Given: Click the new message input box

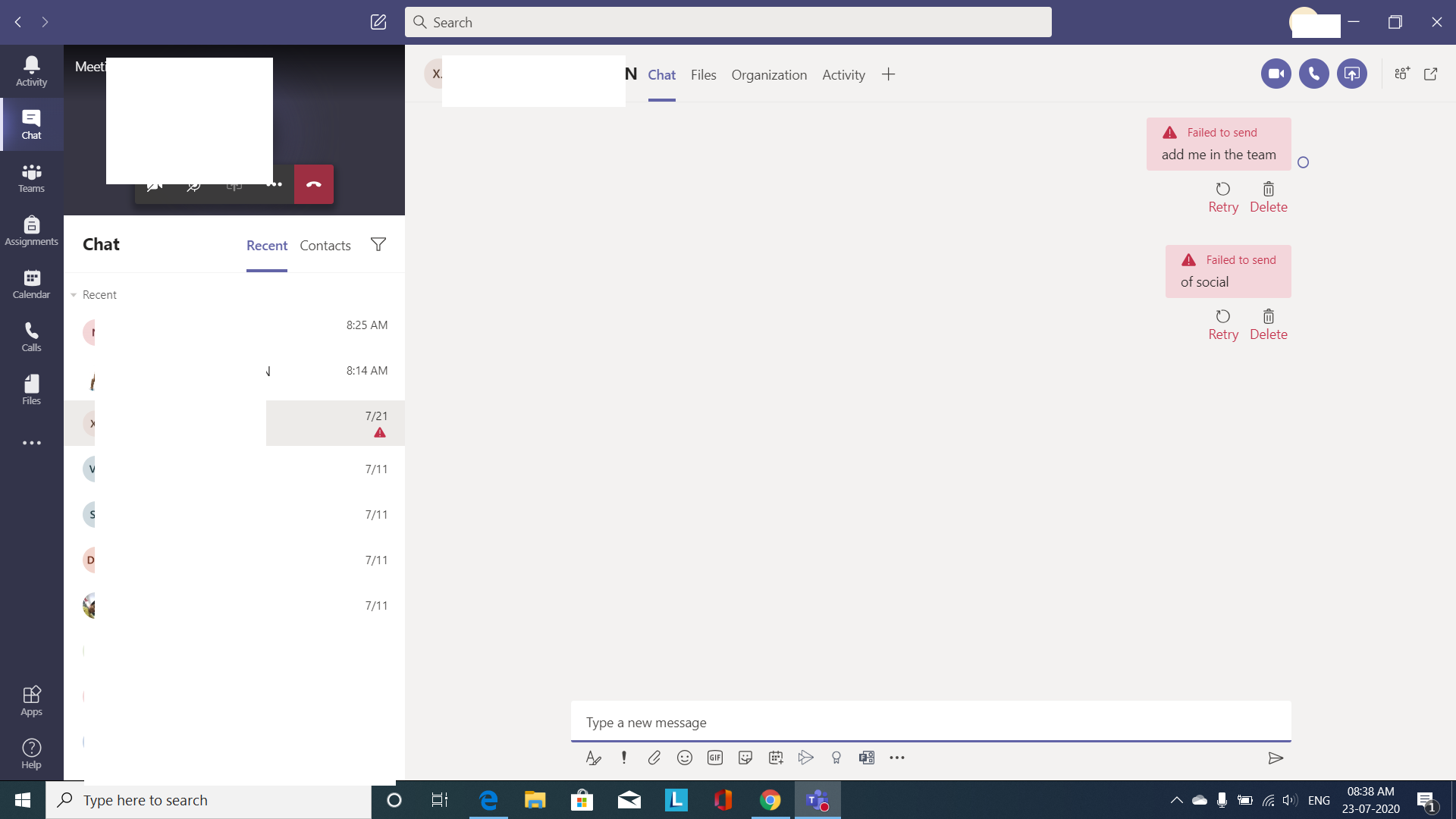Looking at the screenshot, I should [930, 722].
